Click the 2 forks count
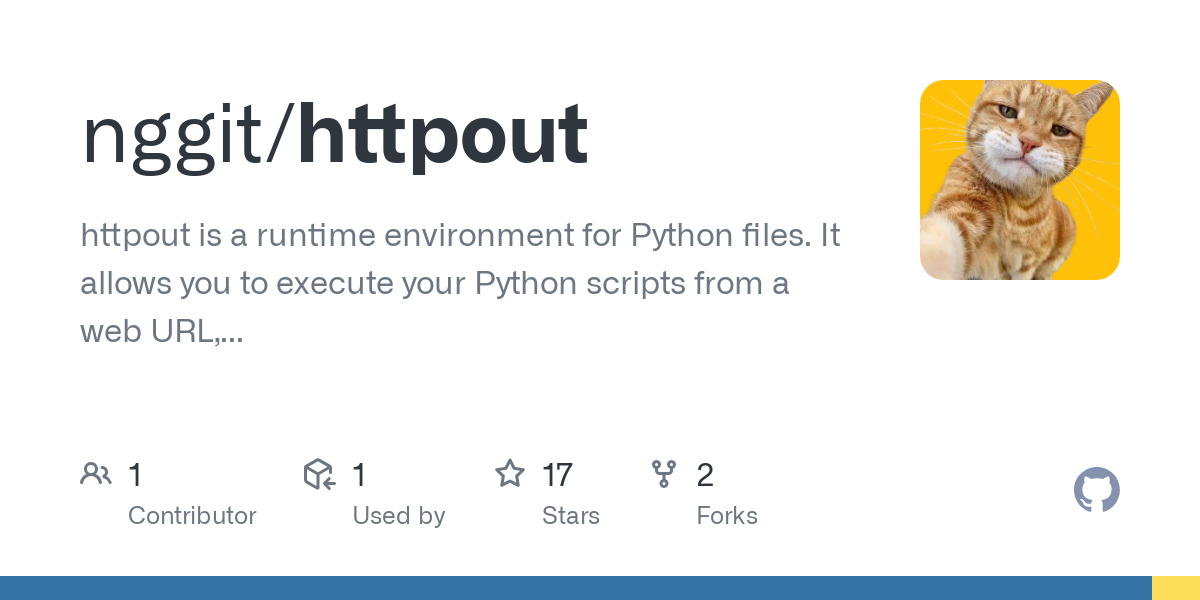1200x600 pixels. tap(705, 475)
